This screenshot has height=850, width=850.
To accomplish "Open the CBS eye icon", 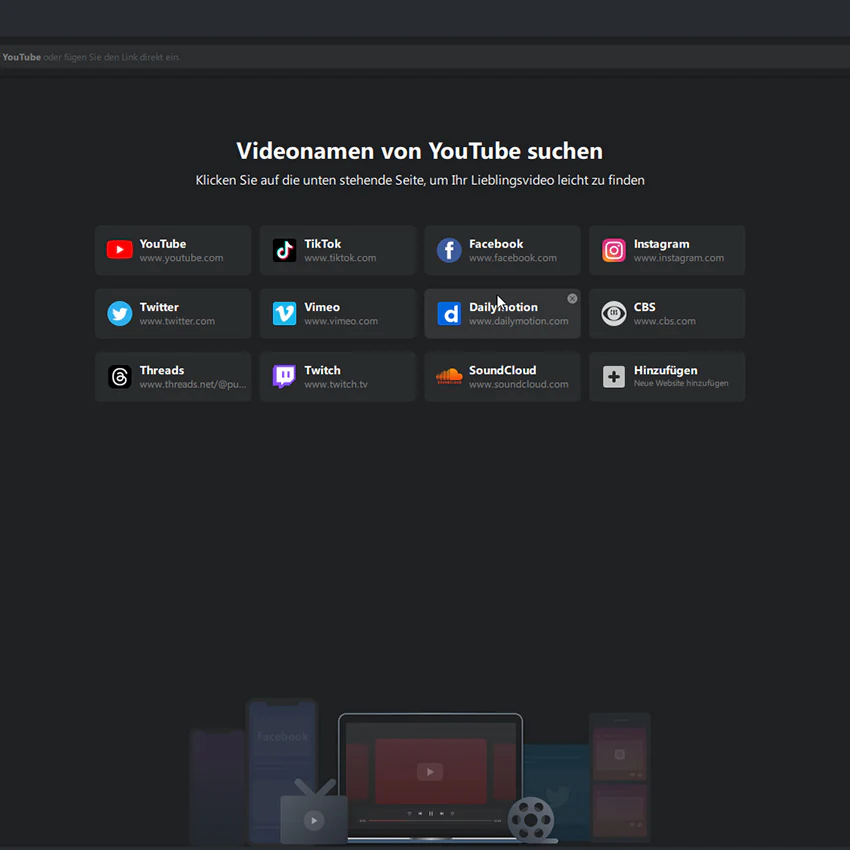I will 614,313.
